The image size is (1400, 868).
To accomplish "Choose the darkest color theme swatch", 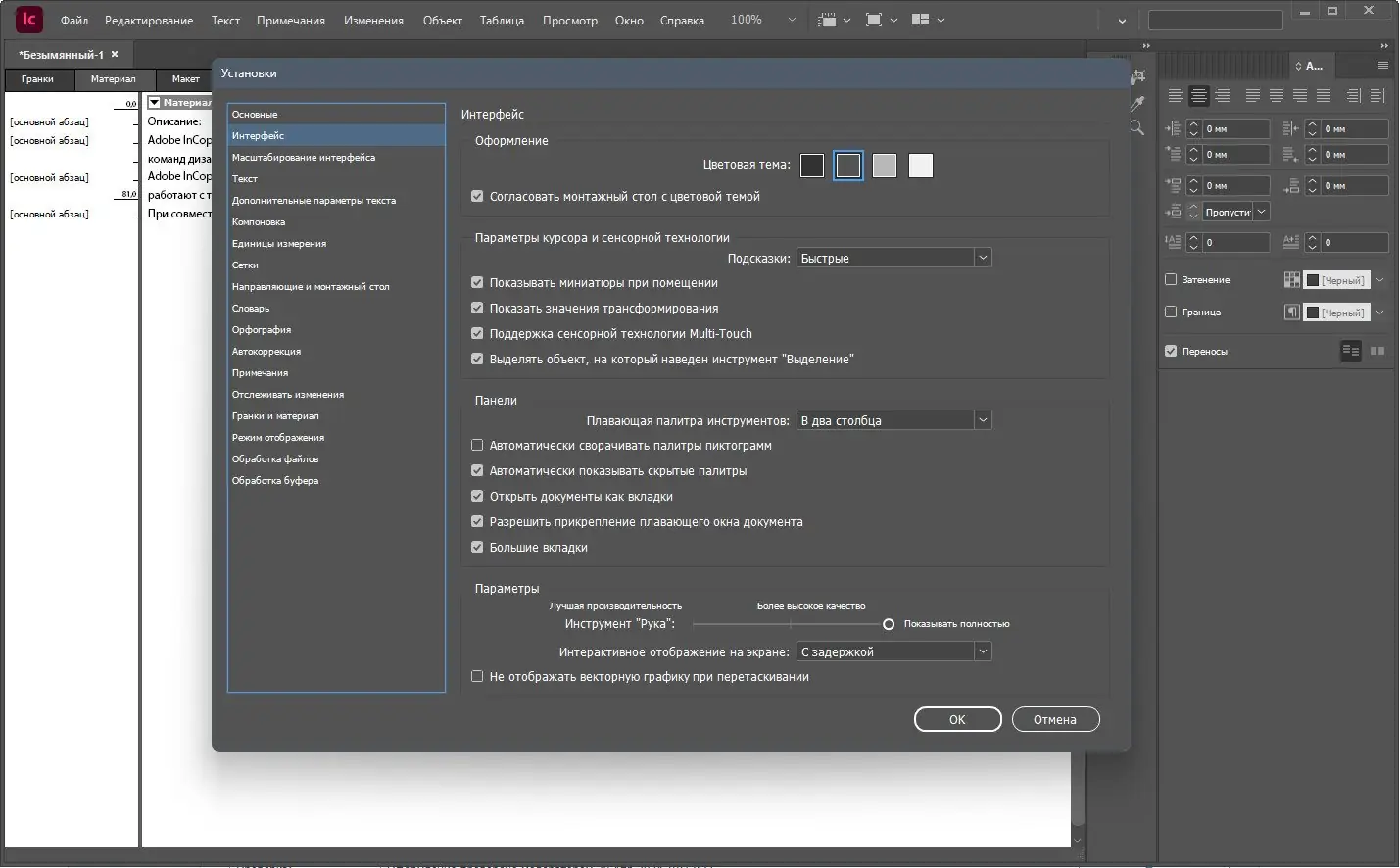I will pos(812,166).
